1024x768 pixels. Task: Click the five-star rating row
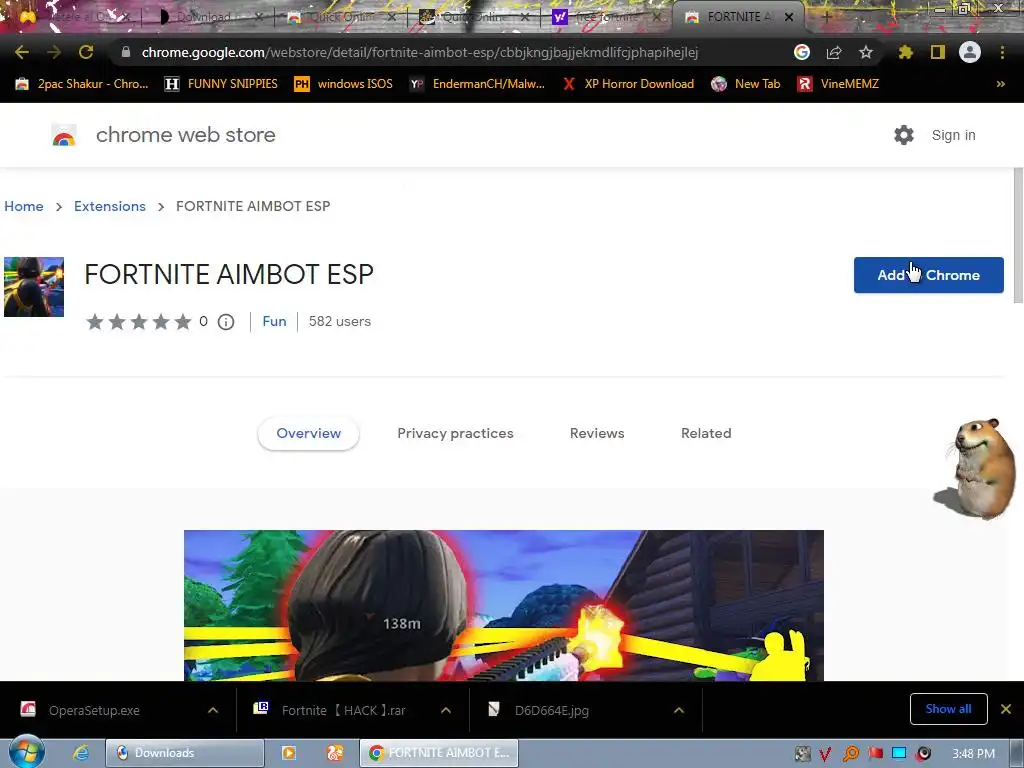point(138,321)
